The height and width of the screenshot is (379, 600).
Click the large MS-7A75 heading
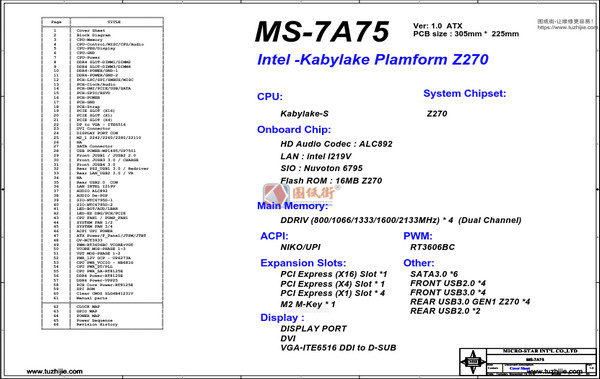click(322, 31)
